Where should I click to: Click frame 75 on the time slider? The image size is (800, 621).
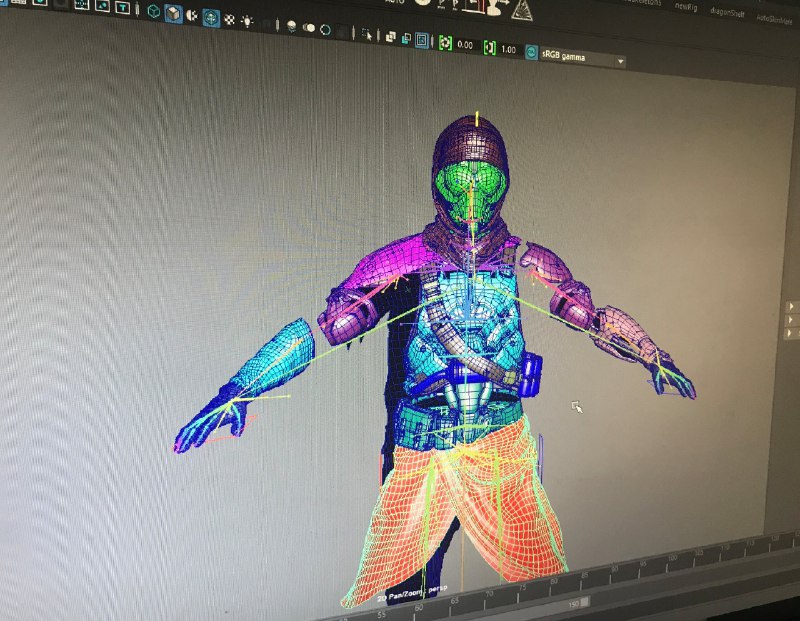click(x=522, y=587)
